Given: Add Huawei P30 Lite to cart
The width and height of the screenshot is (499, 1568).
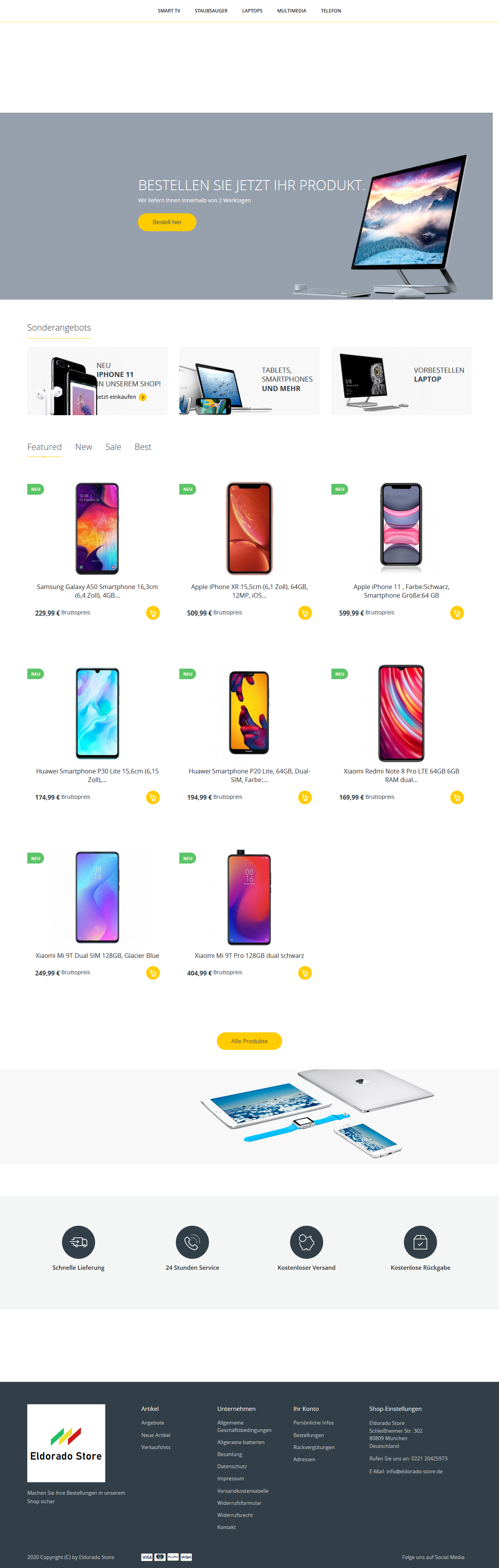Looking at the screenshot, I should coord(153,797).
